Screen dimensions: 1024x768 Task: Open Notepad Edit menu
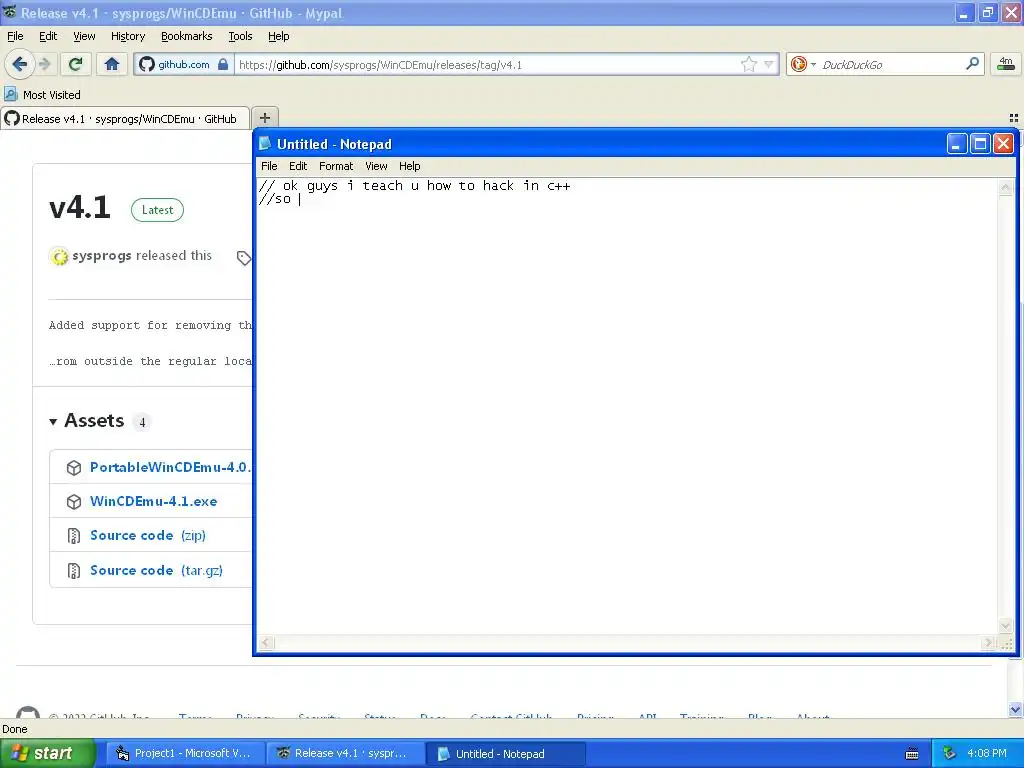(298, 166)
